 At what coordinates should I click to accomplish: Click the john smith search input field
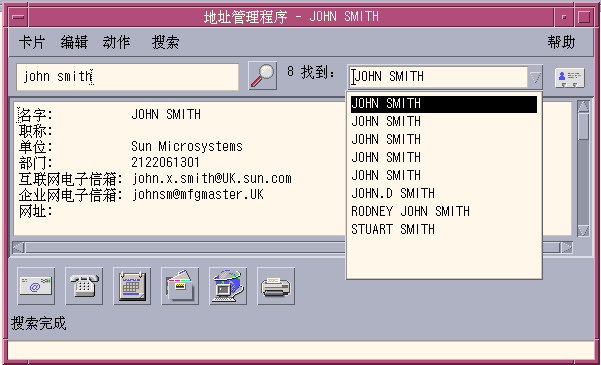127,77
